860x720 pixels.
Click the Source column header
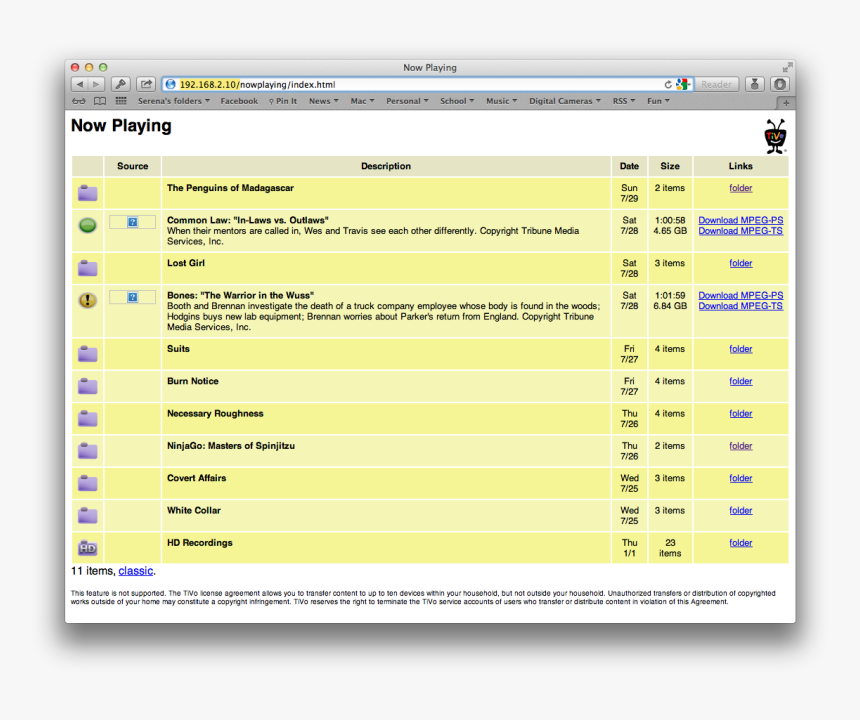tap(132, 166)
